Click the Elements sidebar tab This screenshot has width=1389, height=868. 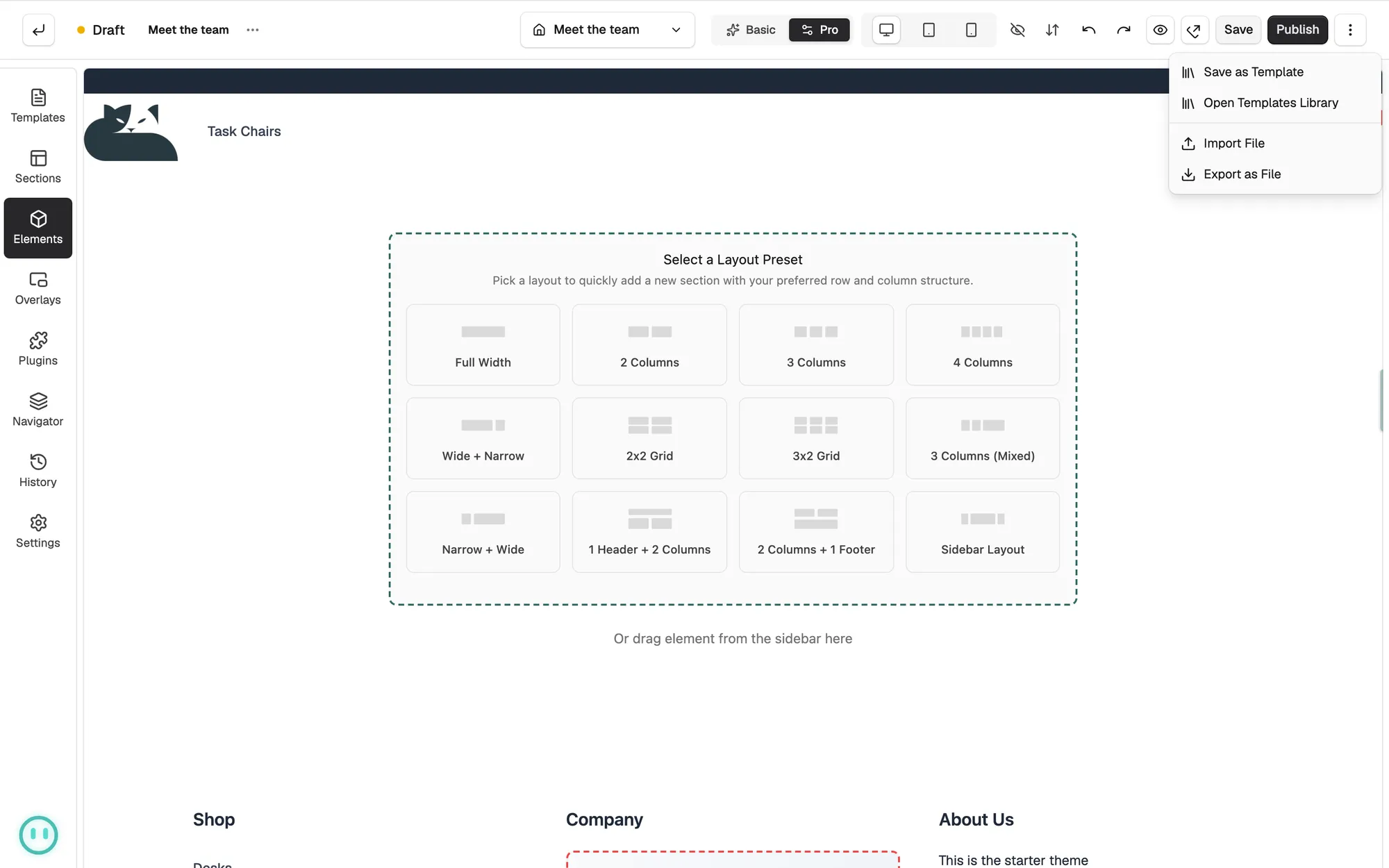click(38, 228)
